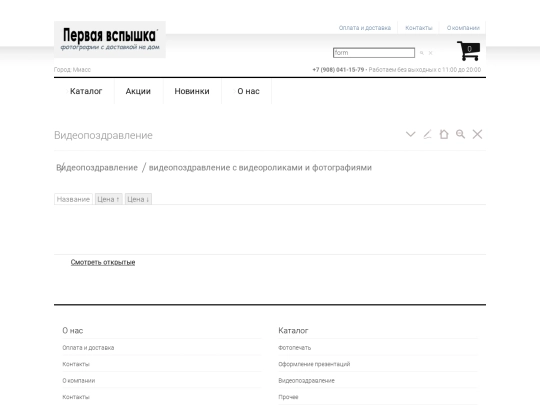Open the О нас navigation menu
Image resolution: width=540 pixels, height=405 pixels.
[x=248, y=91]
